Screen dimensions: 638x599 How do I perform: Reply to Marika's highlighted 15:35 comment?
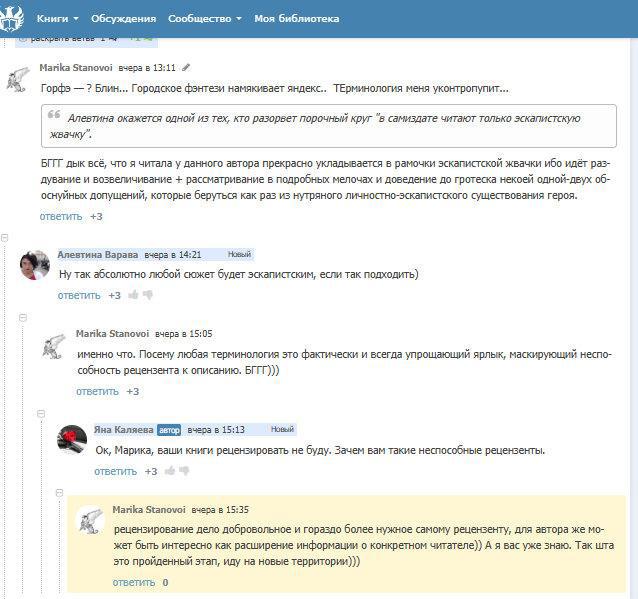pos(133,581)
